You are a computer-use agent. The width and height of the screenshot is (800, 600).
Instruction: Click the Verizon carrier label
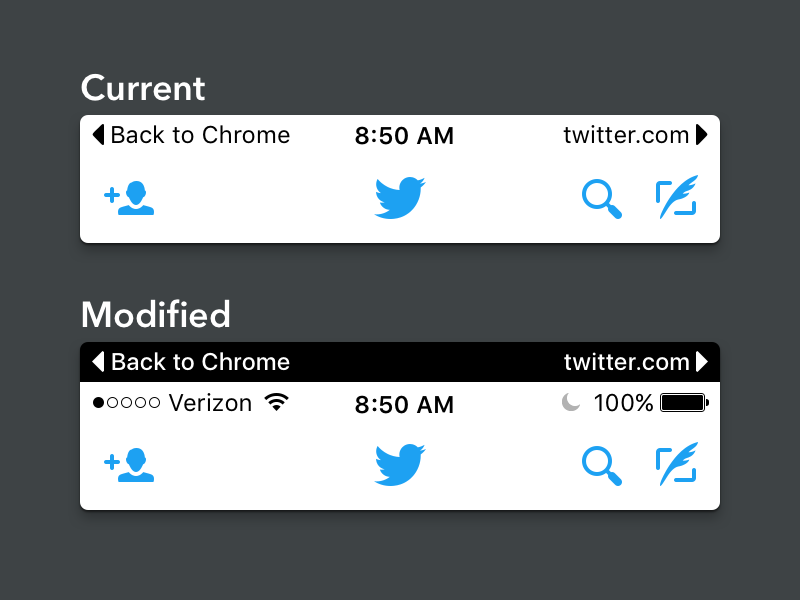tap(210, 403)
